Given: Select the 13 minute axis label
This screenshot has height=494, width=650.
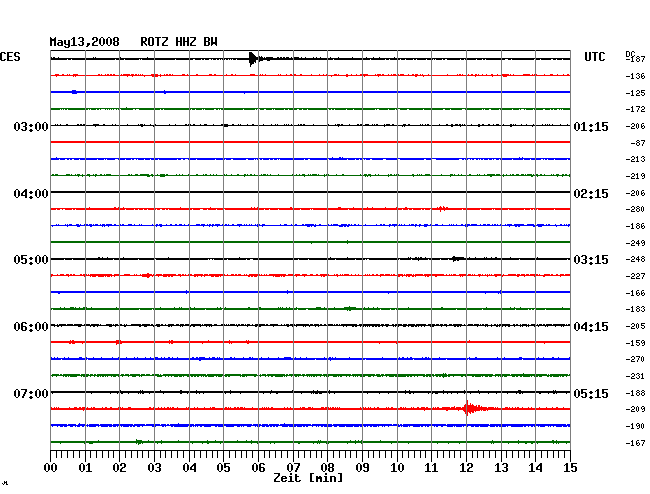Looking at the screenshot, I should coord(501,468).
